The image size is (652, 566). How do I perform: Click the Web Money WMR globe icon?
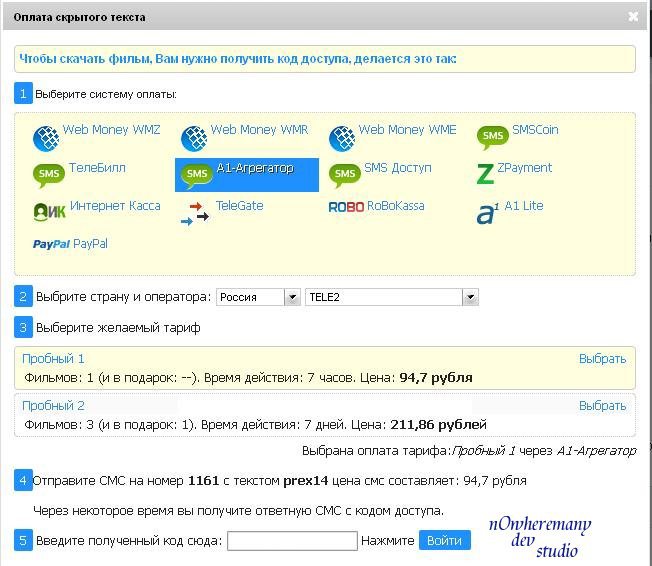pos(194,138)
